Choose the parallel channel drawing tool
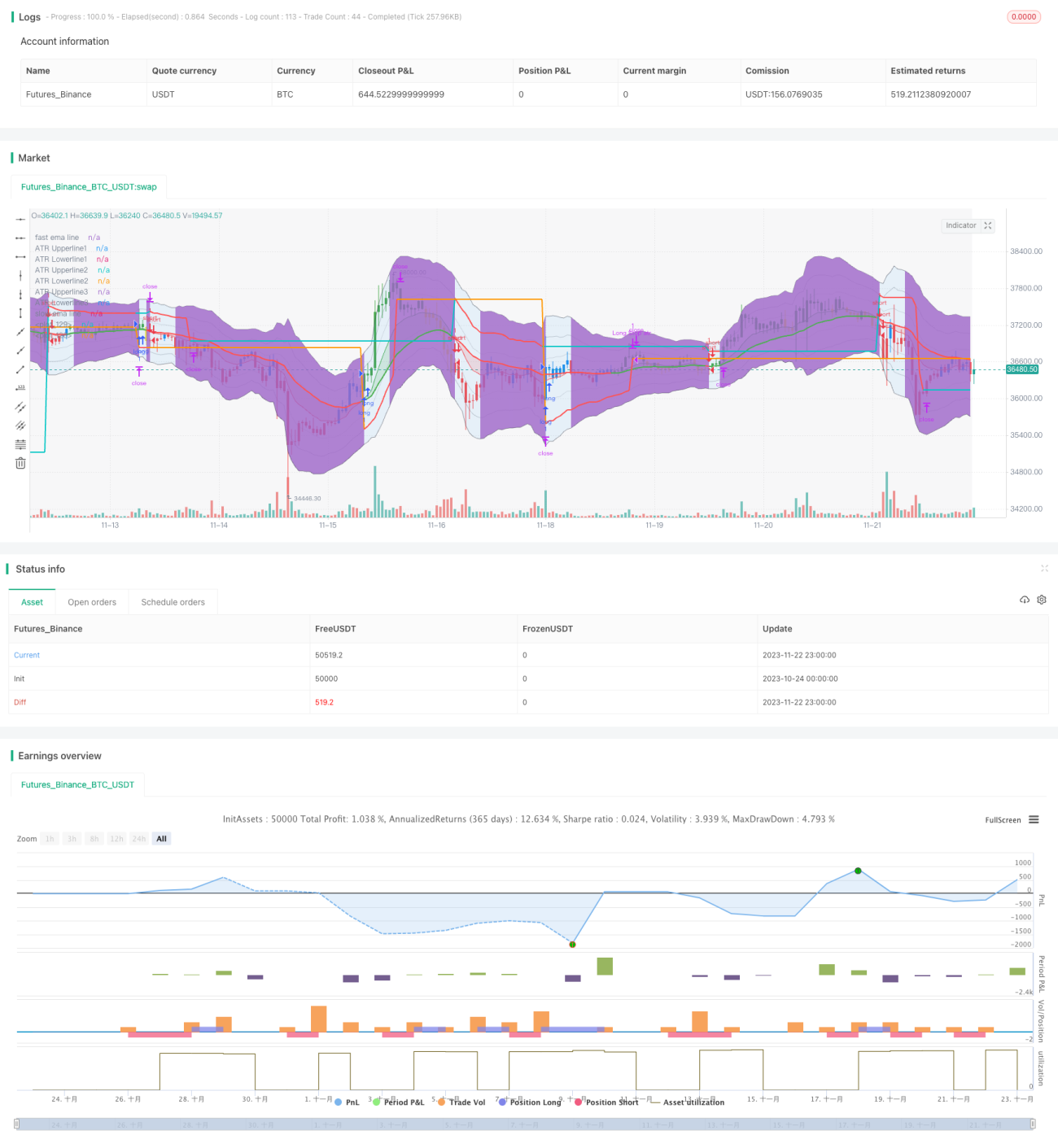This screenshot has height=1148, width=1058. click(x=20, y=407)
